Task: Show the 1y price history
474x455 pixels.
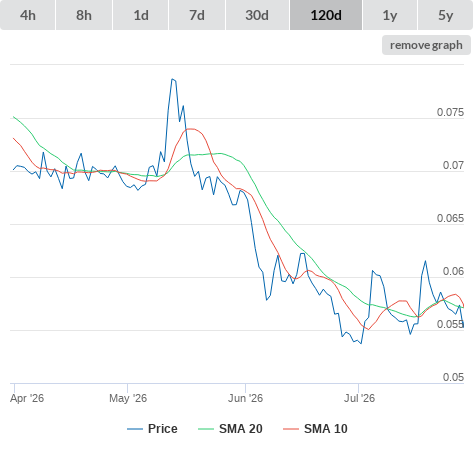Action: [x=390, y=15]
